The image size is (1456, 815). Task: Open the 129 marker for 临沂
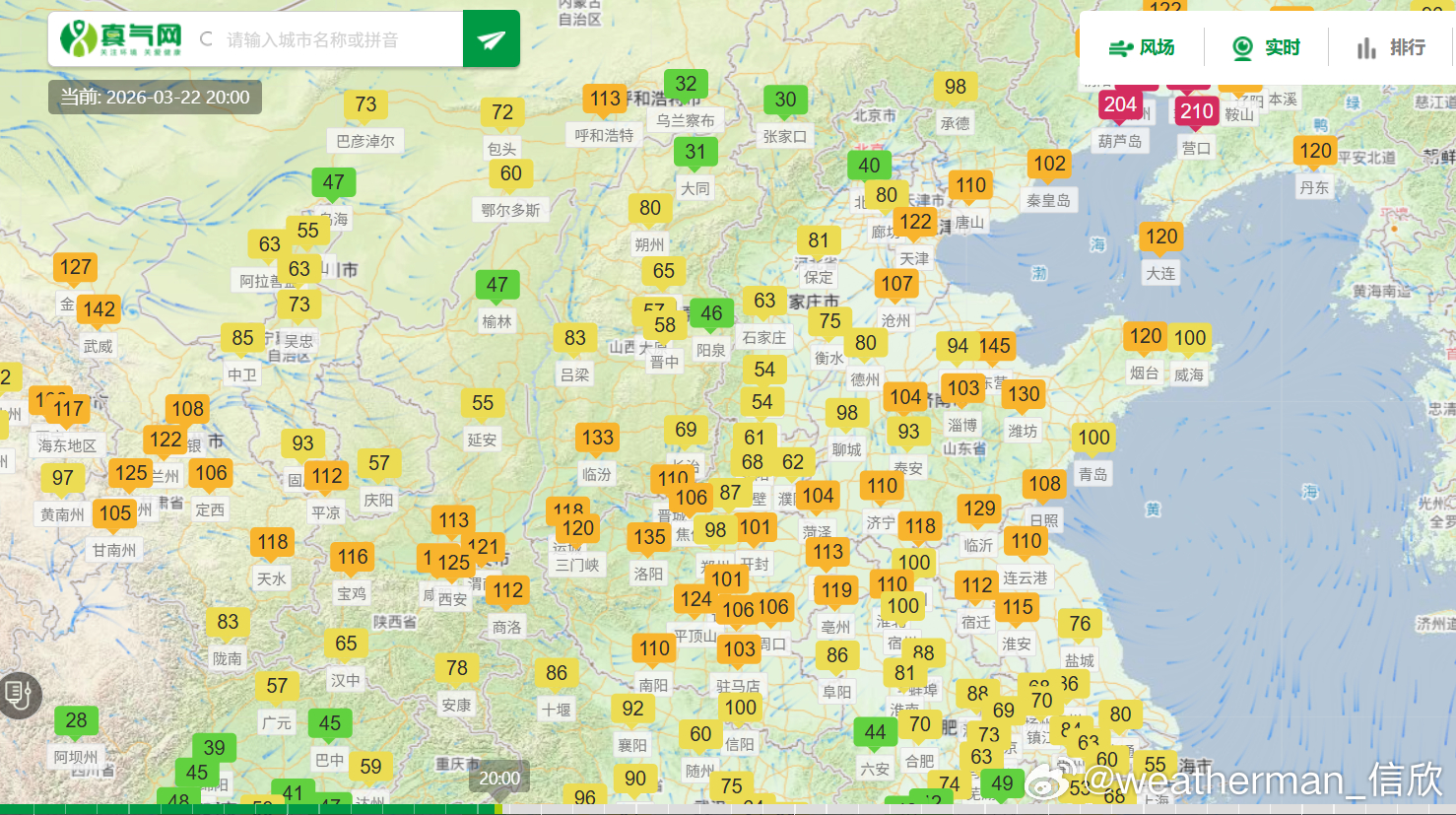pos(979,509)
